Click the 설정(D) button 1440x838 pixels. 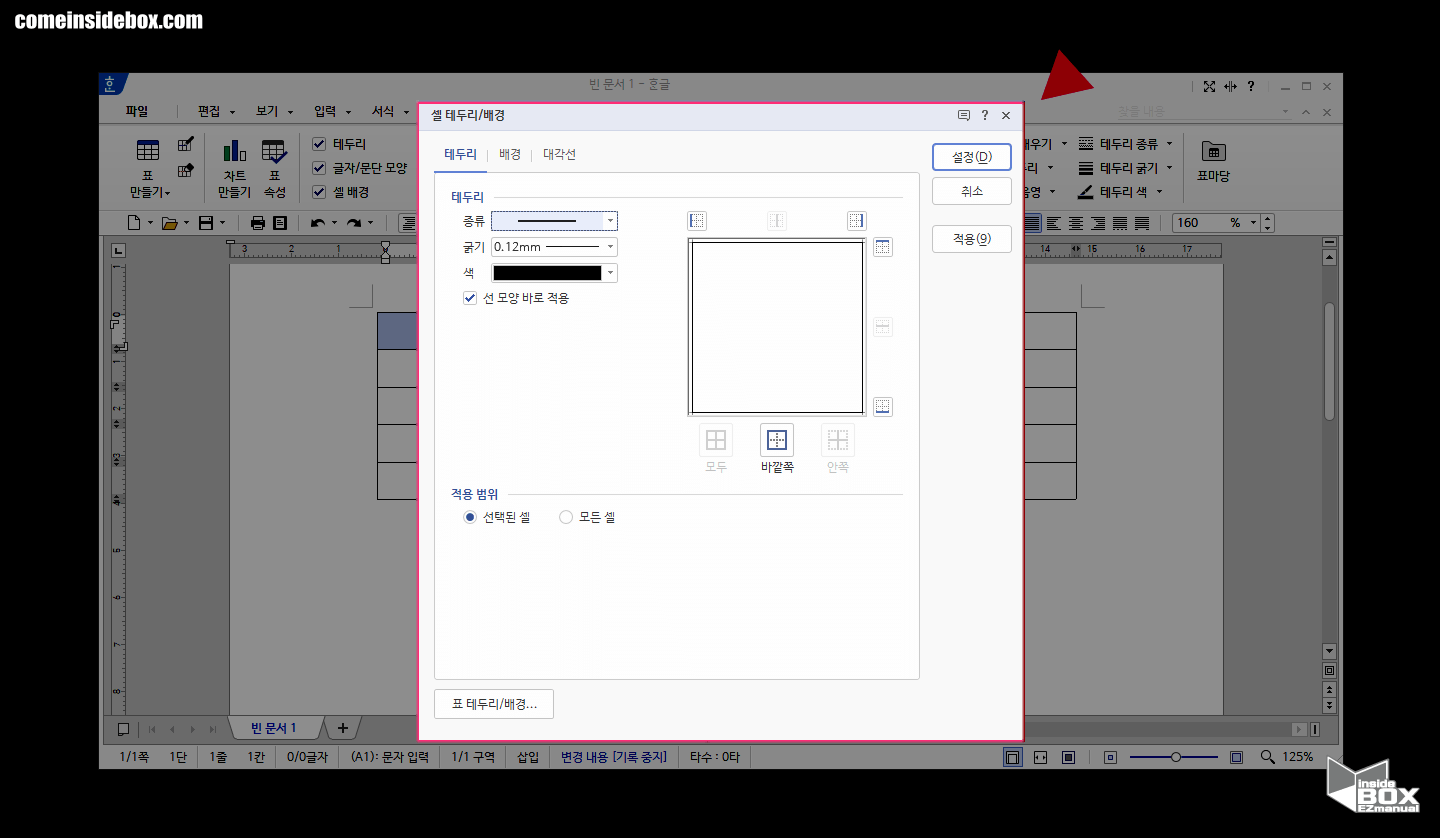point(971,157)
